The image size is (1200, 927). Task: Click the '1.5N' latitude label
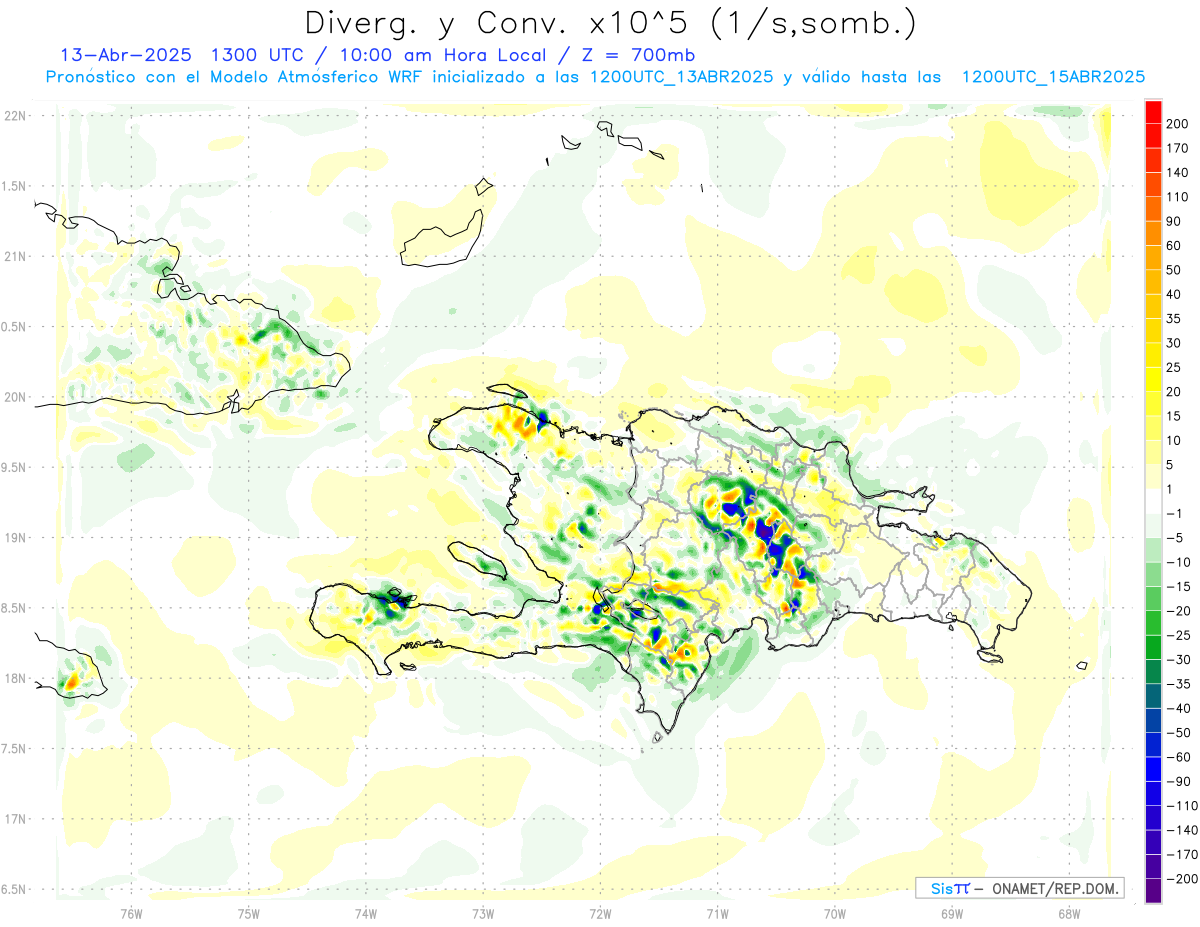(13, 186)
